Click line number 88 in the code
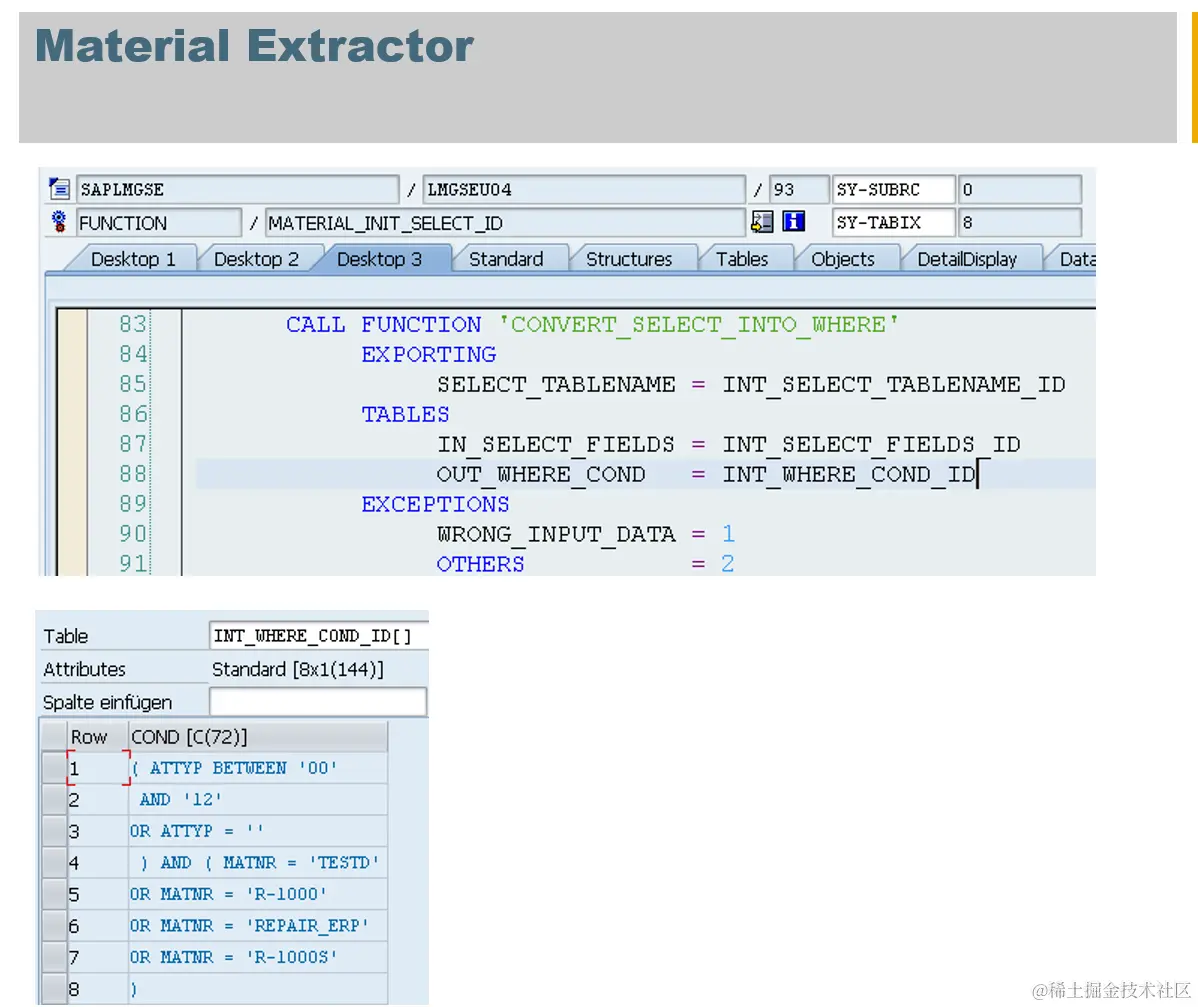 [132, 474]
